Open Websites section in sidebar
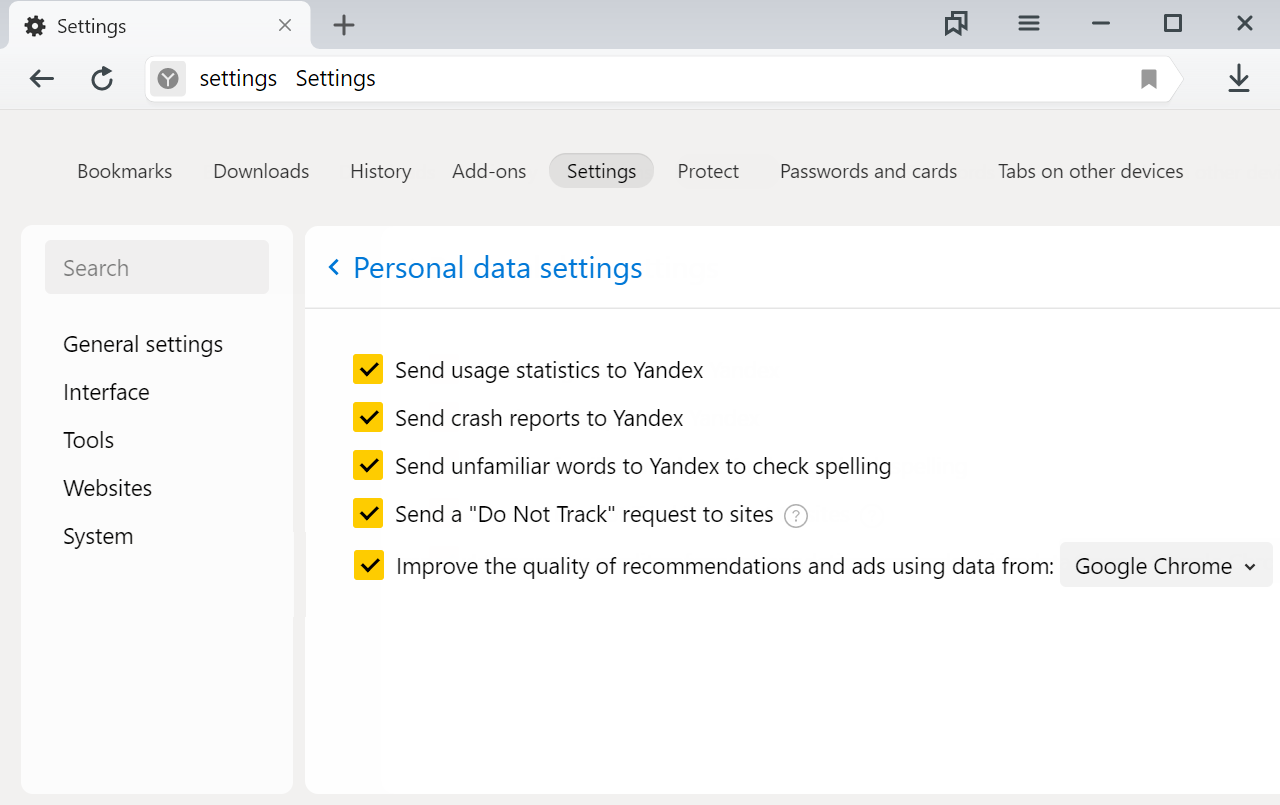 (108, 488)
